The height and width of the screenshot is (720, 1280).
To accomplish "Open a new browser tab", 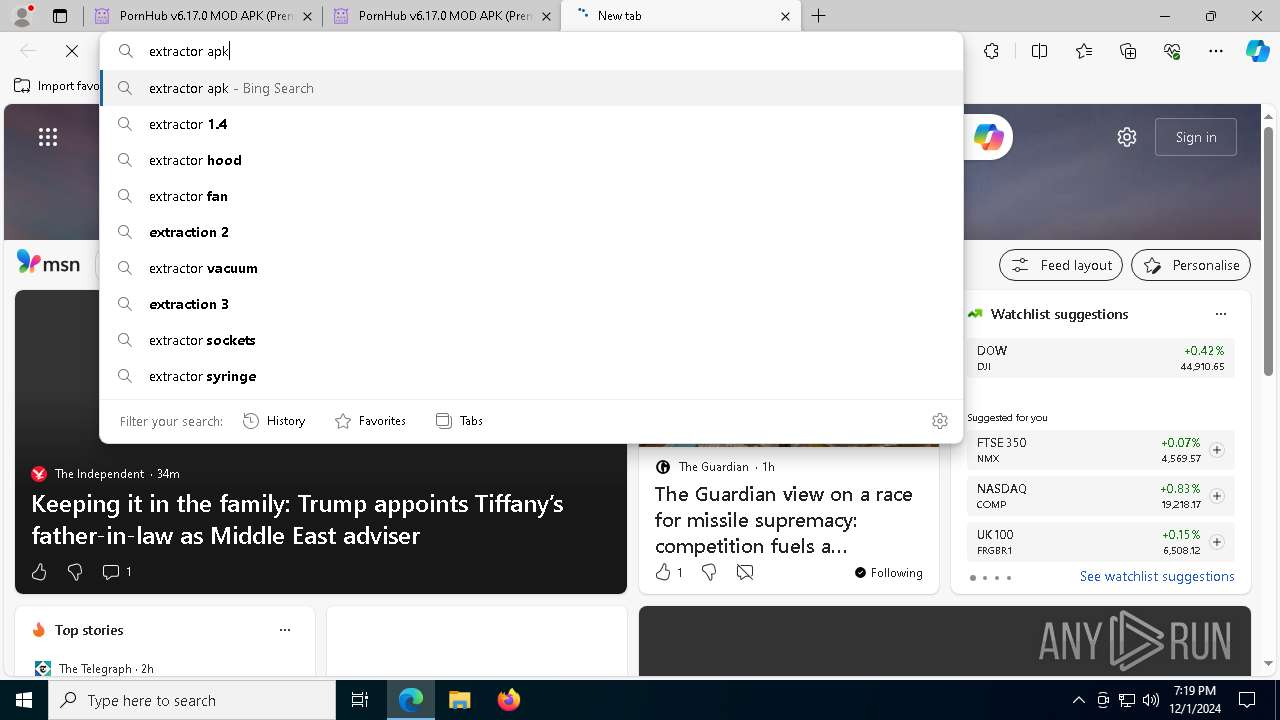I will tap(819, 16).
